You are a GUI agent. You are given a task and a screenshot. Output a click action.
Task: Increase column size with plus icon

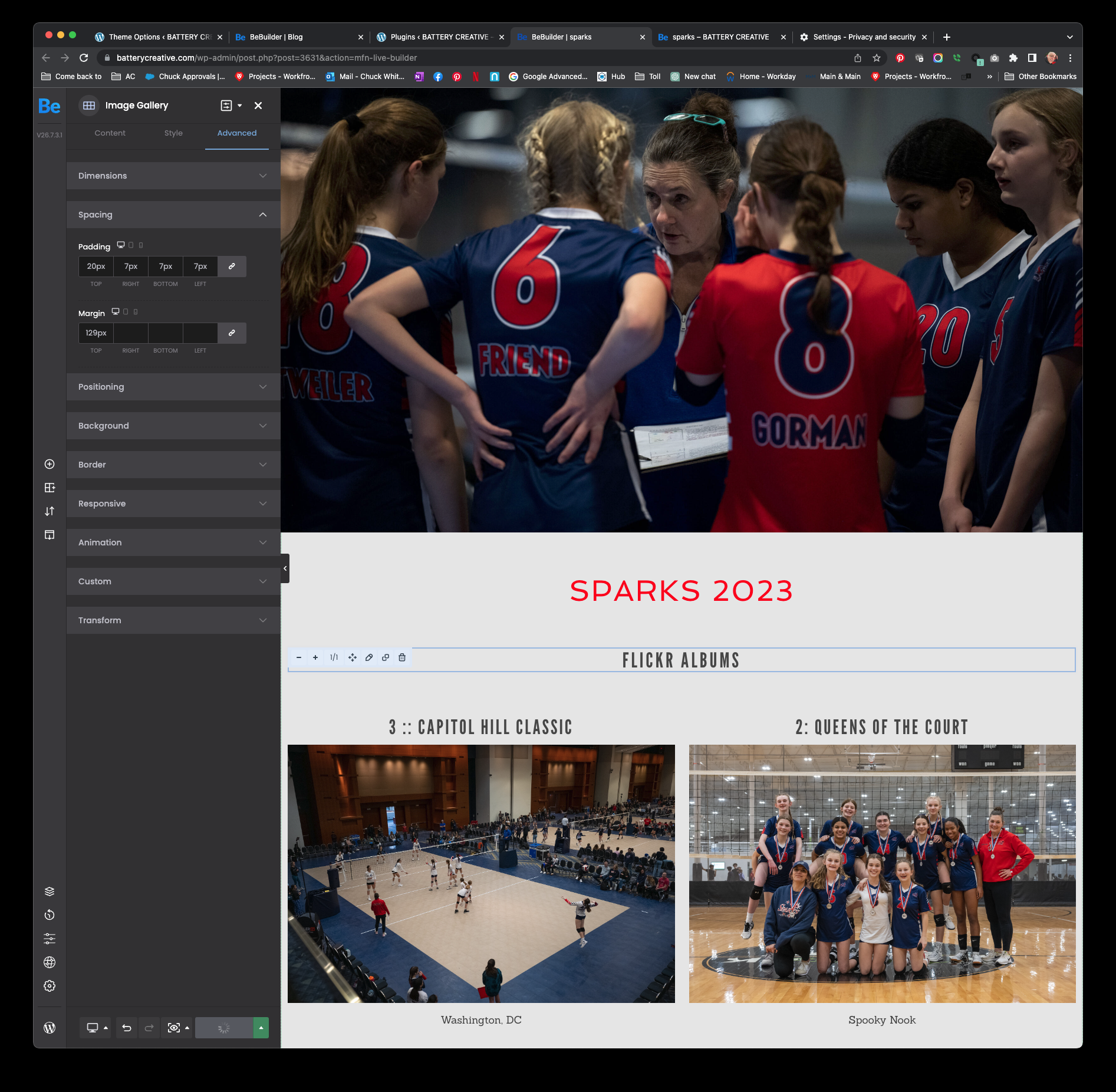coord(315,657)
